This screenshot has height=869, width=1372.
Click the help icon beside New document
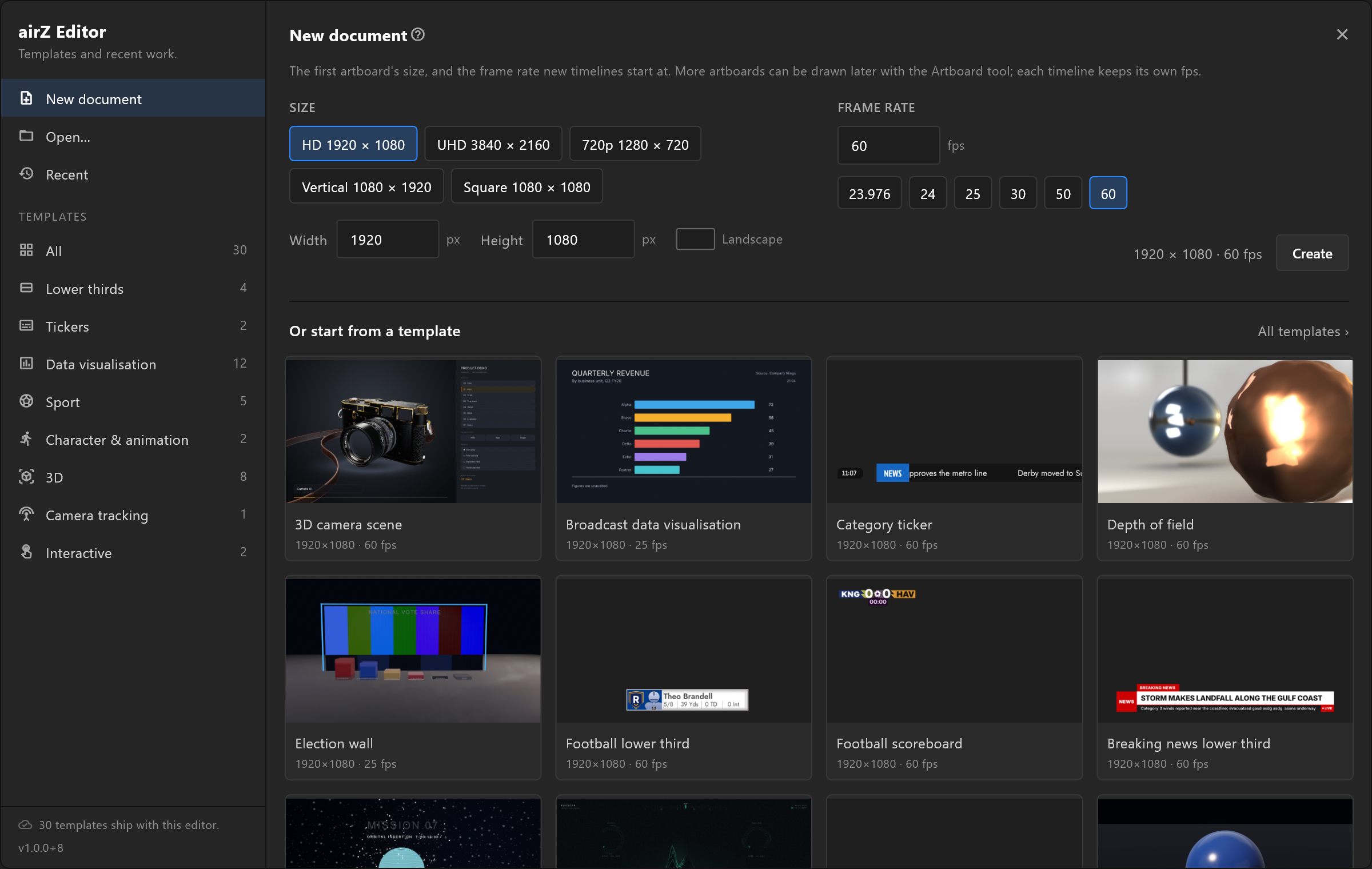tap(418, 35)
